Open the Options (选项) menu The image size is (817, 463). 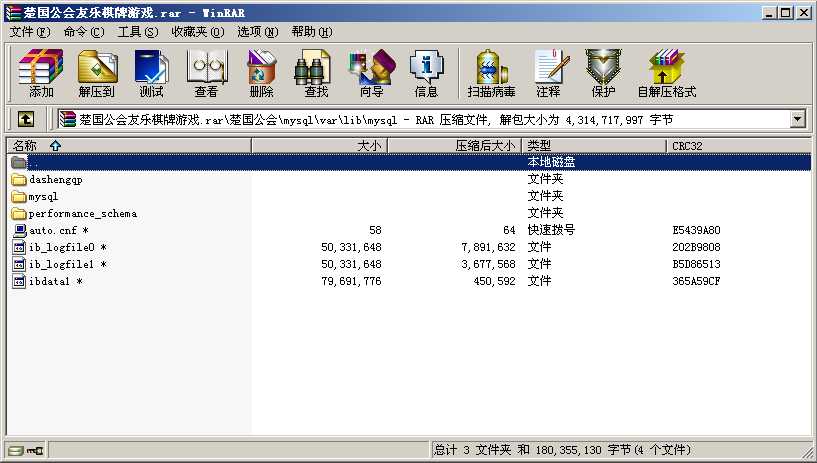click(258, 32)
